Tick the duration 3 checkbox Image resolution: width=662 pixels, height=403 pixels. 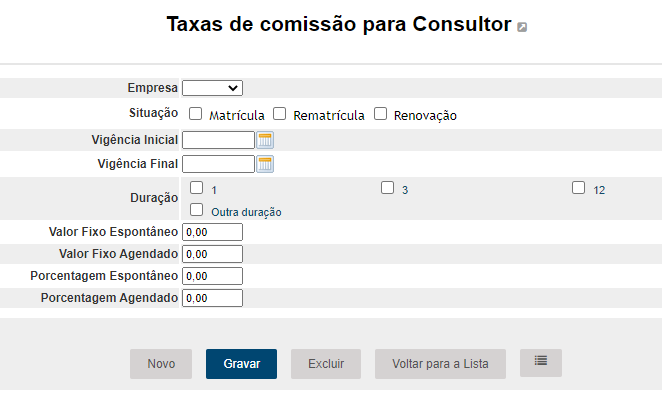(x=388, y=187)
